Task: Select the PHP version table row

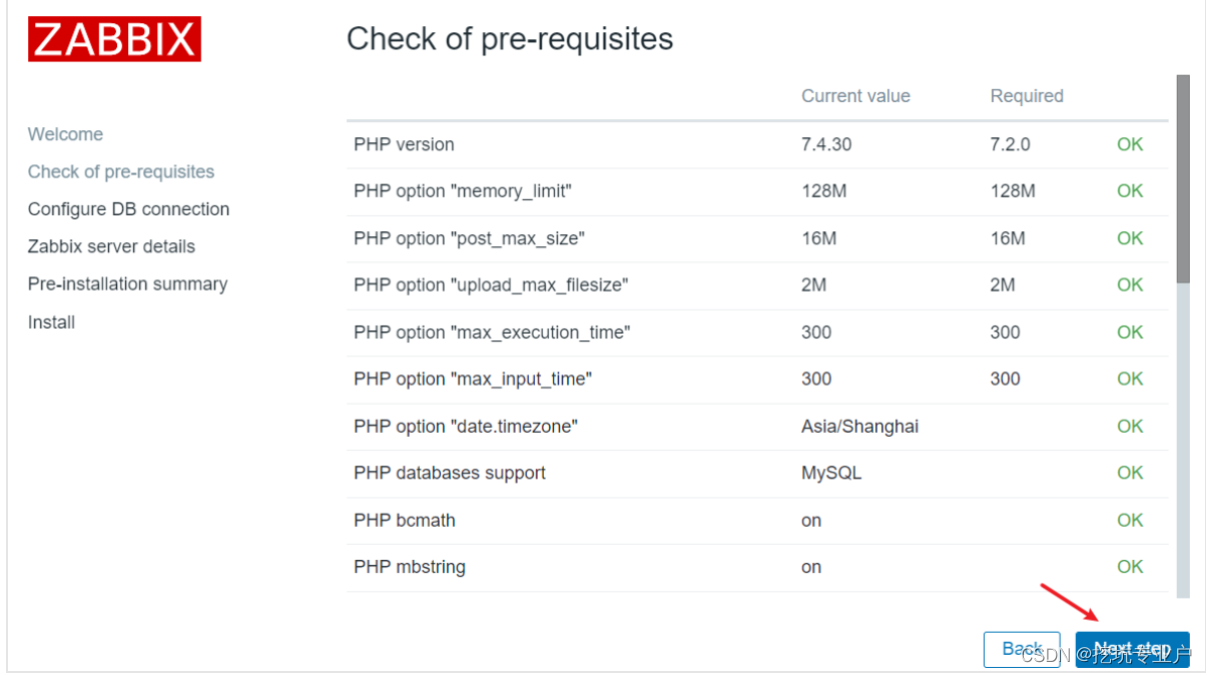Action: pos(600,144)
